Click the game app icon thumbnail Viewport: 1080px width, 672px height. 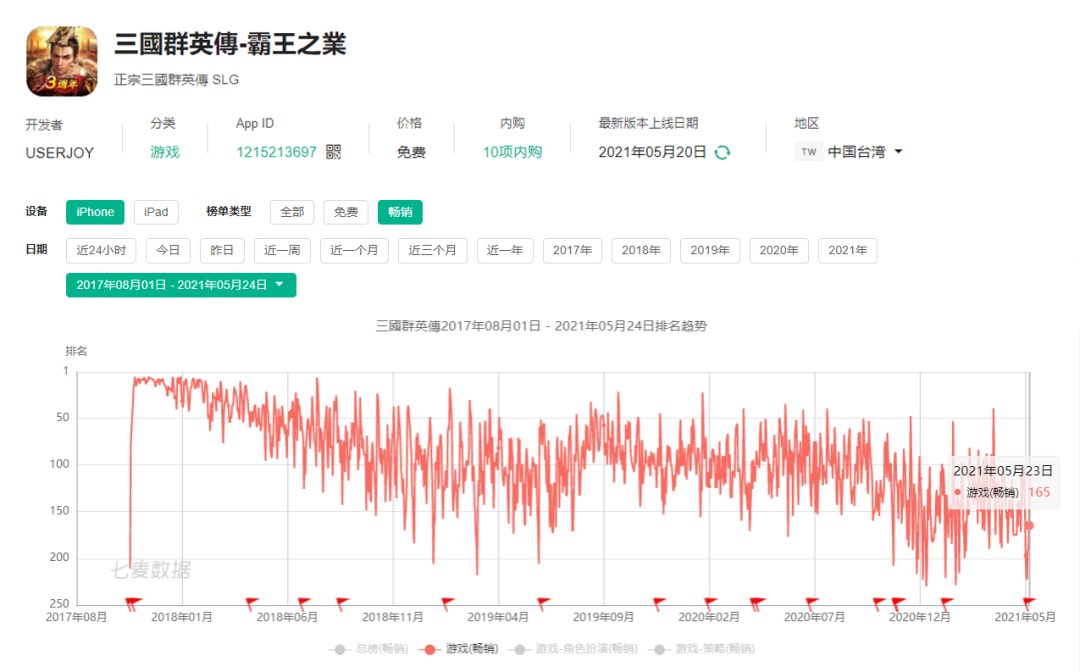[62, 61]
